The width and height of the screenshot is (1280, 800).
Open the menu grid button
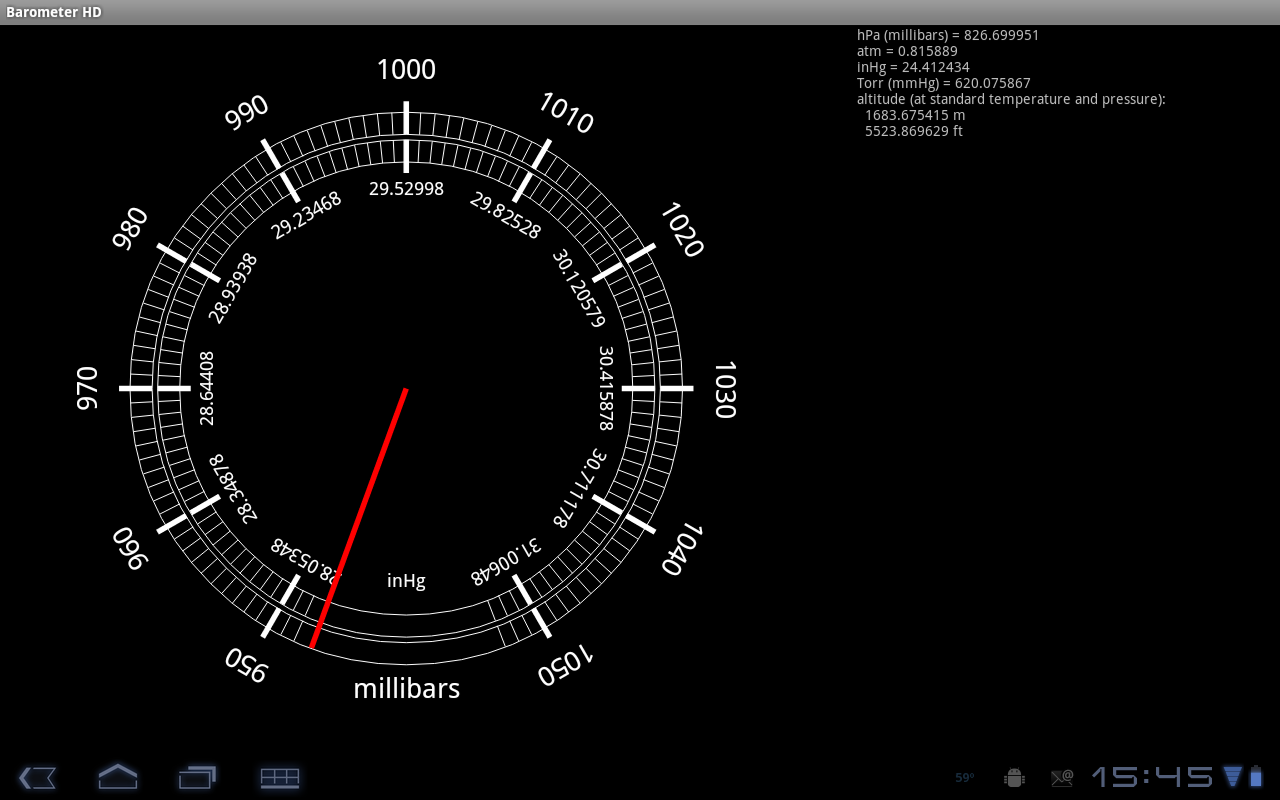[x=280, y=777]
